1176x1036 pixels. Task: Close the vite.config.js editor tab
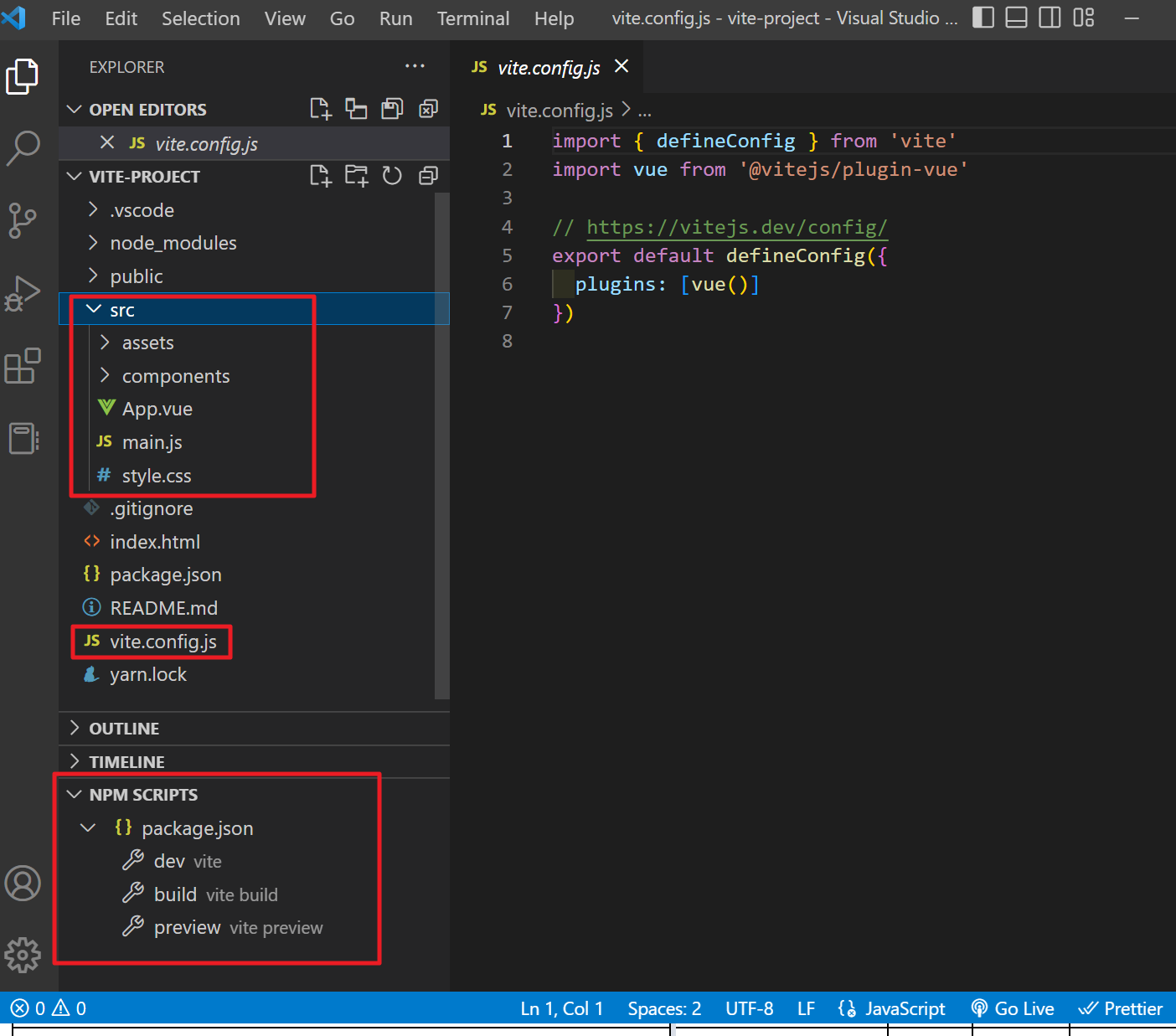pyautogui.click(x=622, y=66)
